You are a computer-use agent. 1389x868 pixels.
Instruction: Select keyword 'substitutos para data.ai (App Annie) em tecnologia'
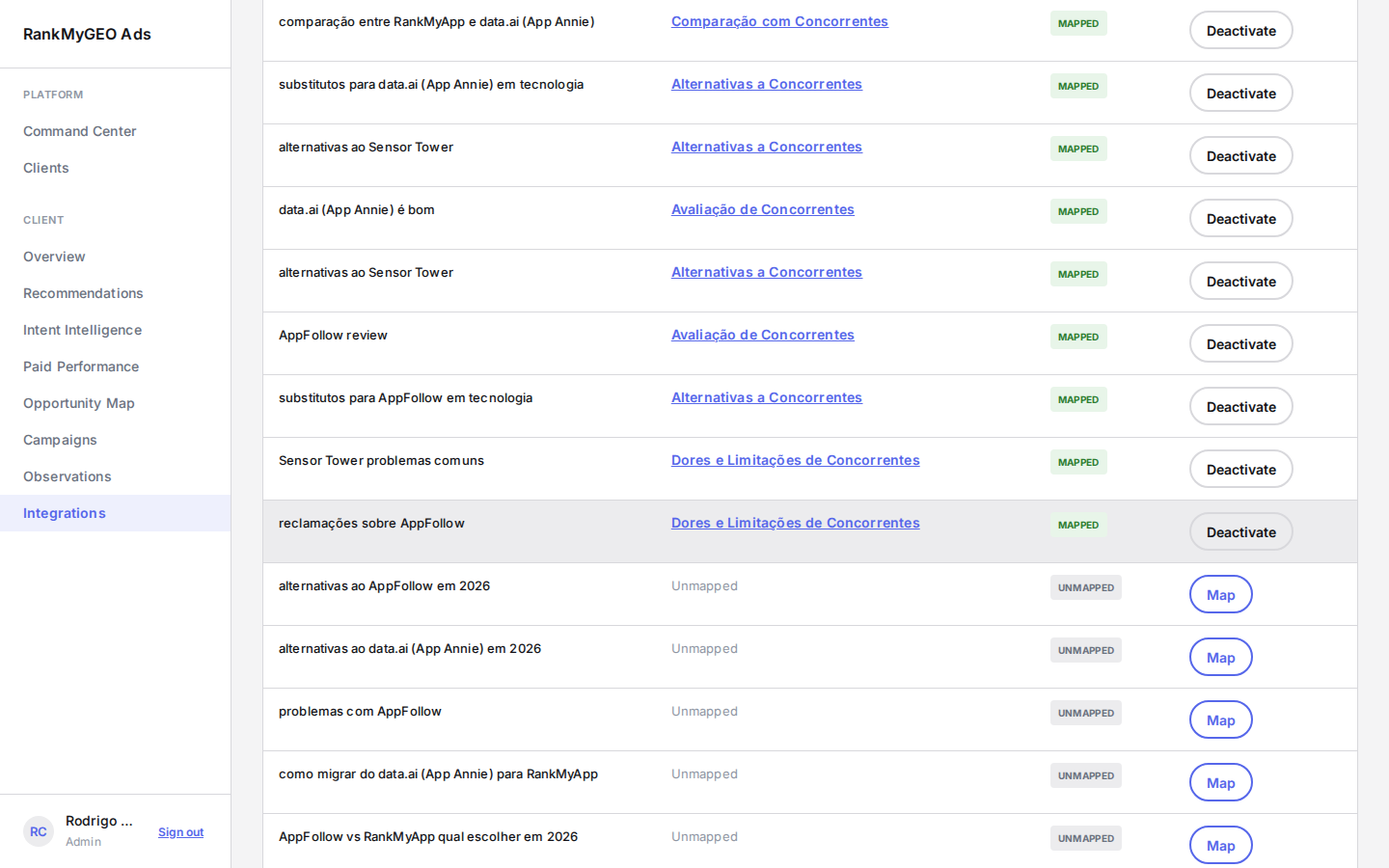coord(431,84)
